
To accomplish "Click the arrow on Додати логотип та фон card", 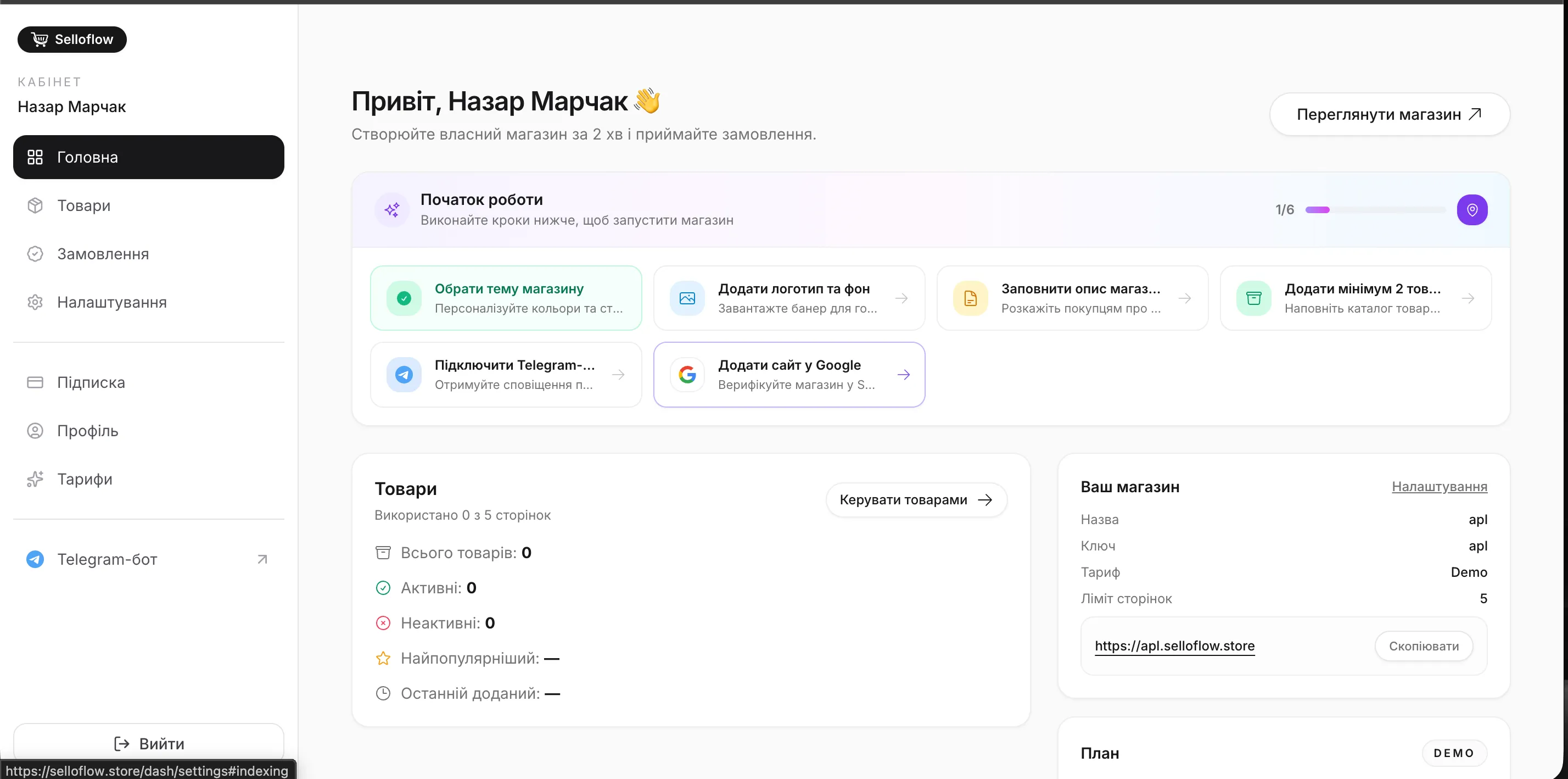I will coord(901,298).
